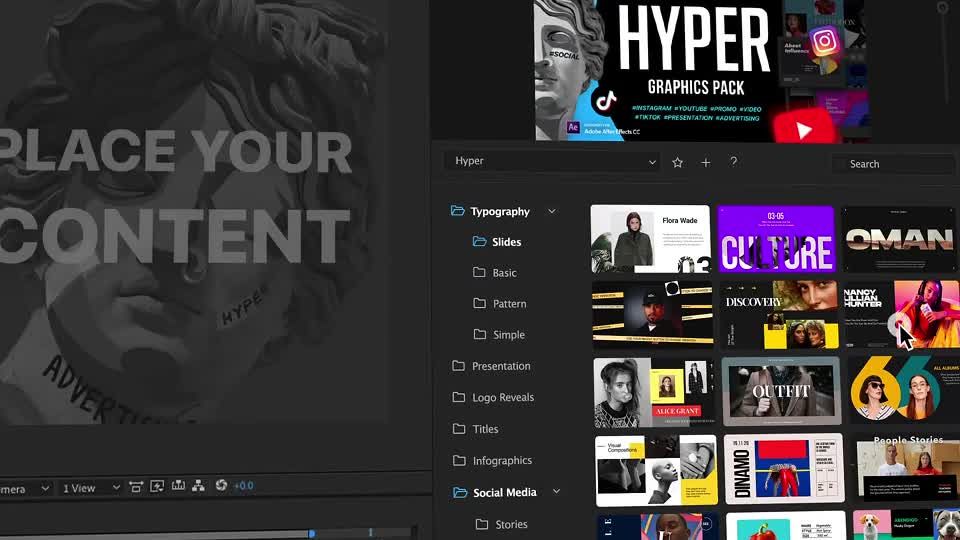Open the Hyper pack selector dropdown

click(x=552, y=161)
